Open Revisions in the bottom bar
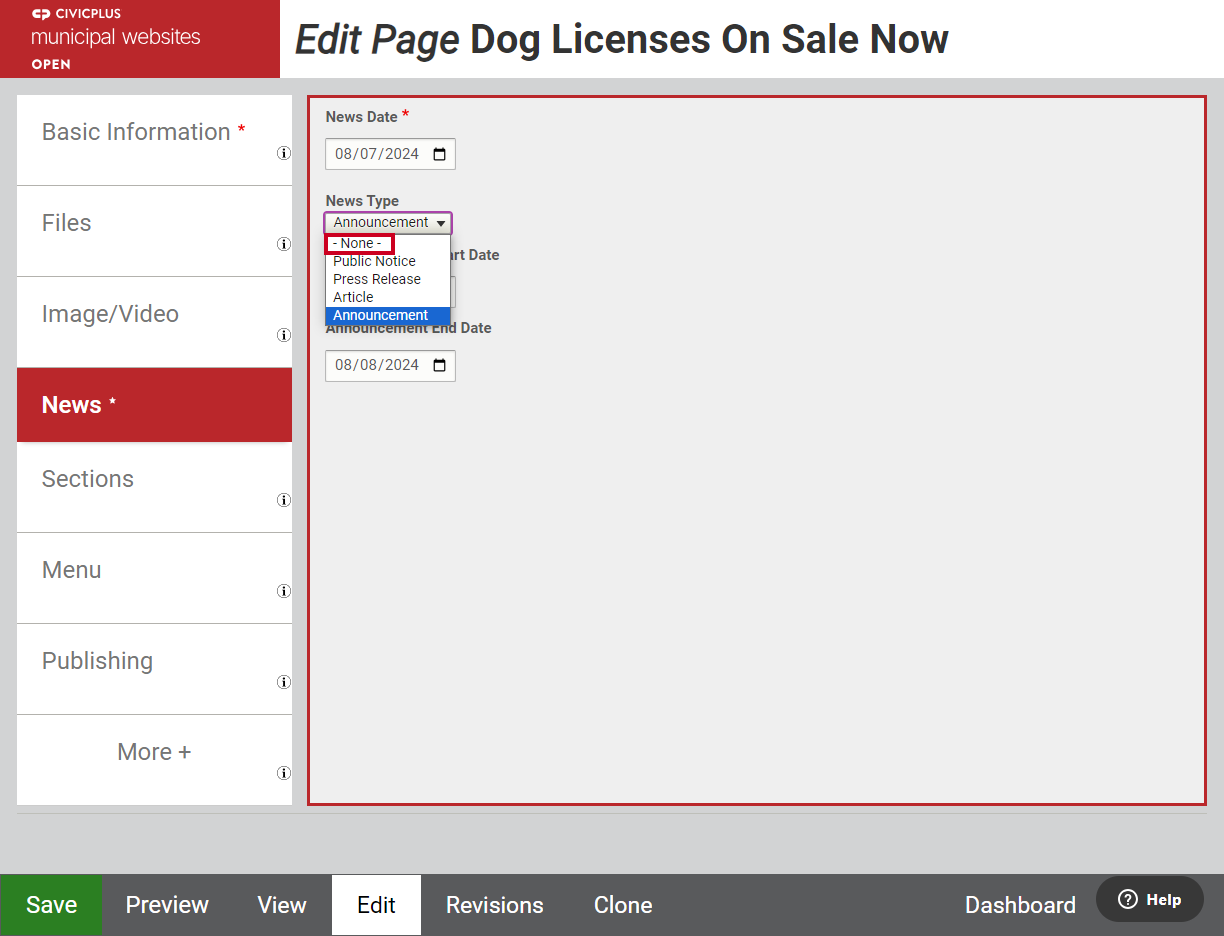 click(495, 905)
